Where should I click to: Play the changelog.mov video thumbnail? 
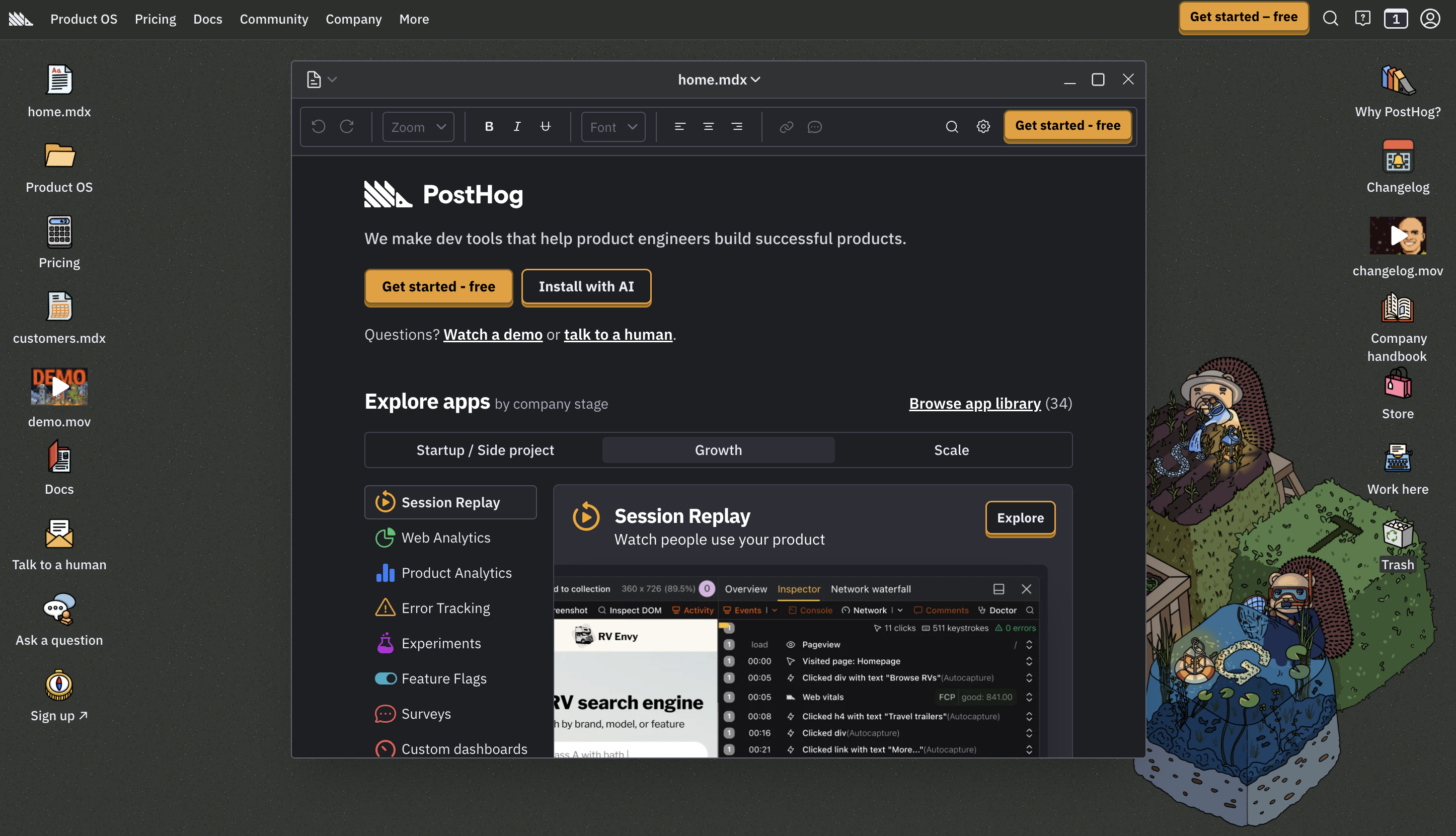[1398, 236]
